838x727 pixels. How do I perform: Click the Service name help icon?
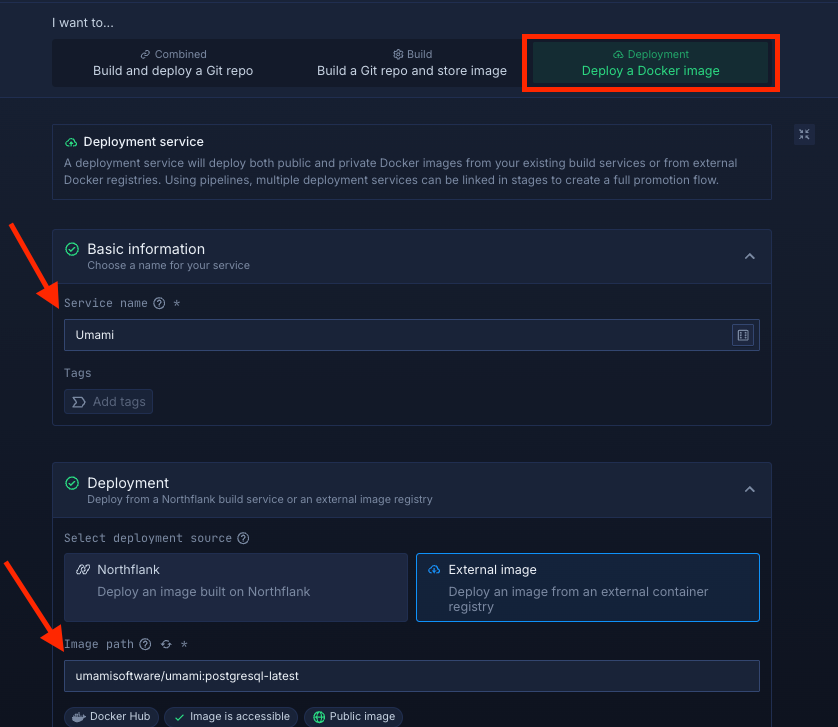pos(159,303)
